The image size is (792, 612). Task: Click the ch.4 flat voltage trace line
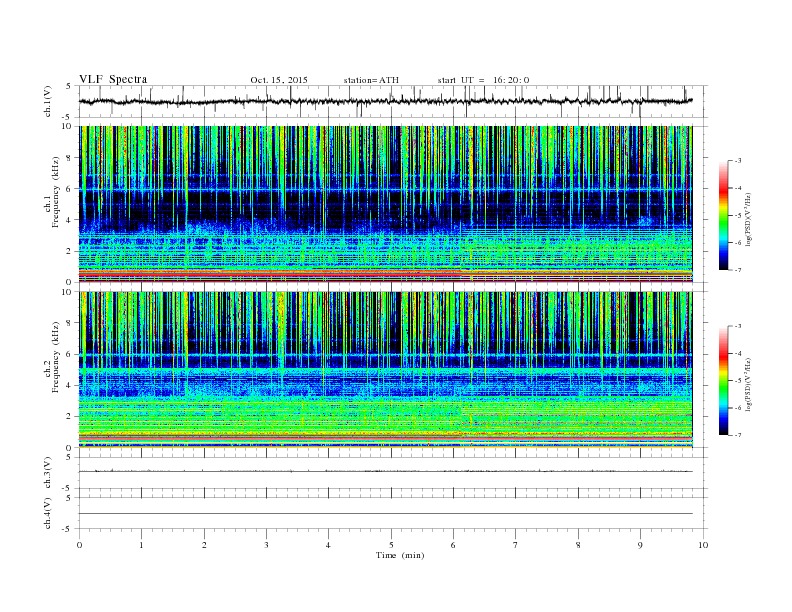click(385, 514)
